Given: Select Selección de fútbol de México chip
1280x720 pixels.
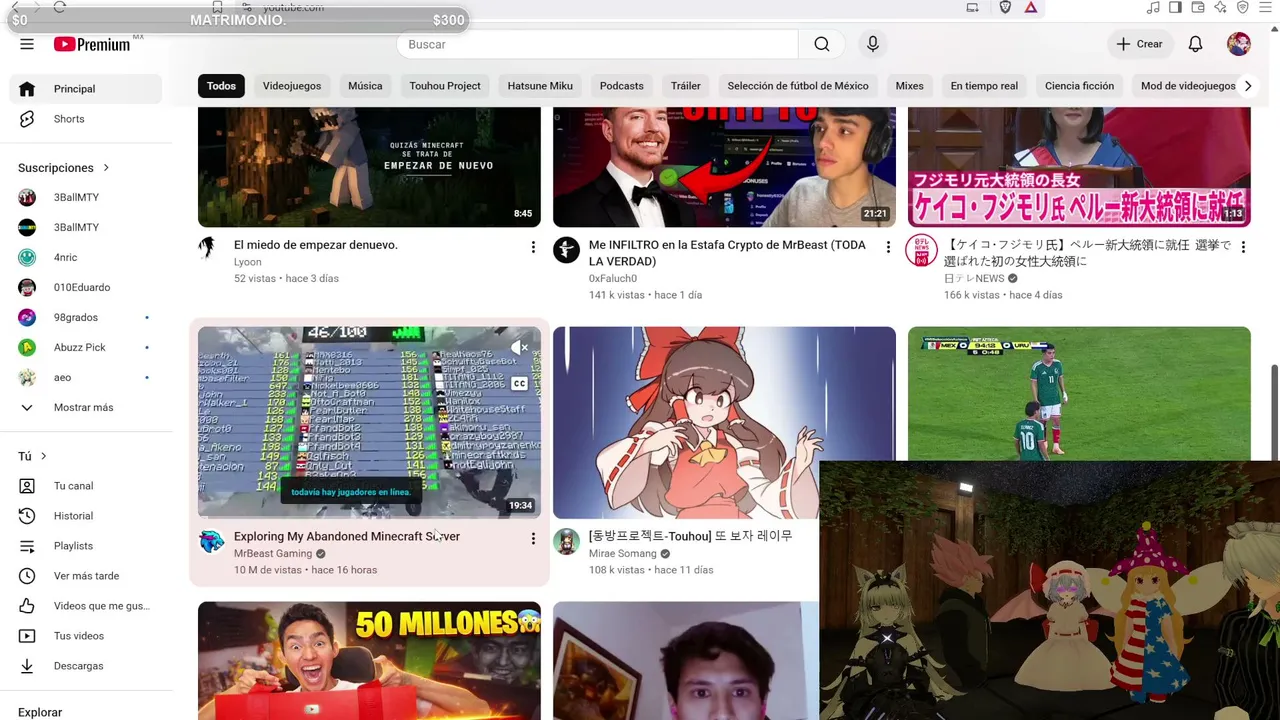Looking at the screenshot, I should pos(798,86).
